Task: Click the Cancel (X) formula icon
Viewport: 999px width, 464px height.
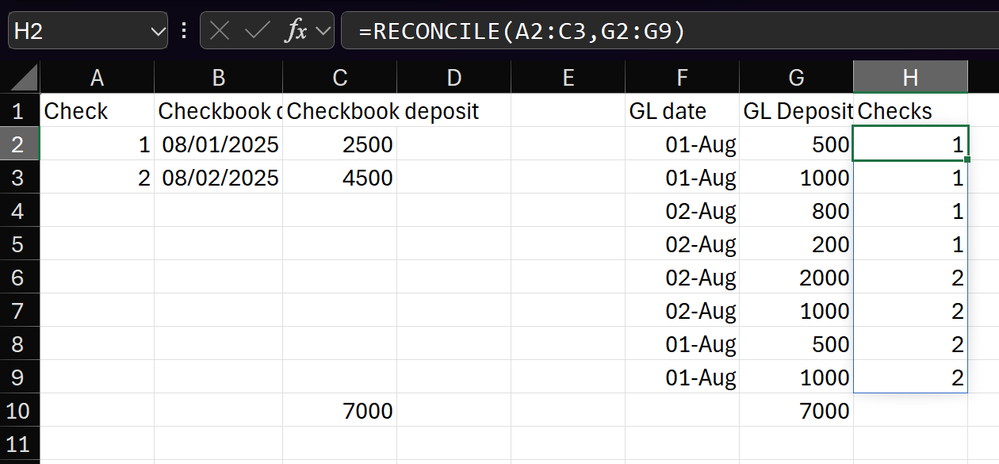Action: pos(219,30)
